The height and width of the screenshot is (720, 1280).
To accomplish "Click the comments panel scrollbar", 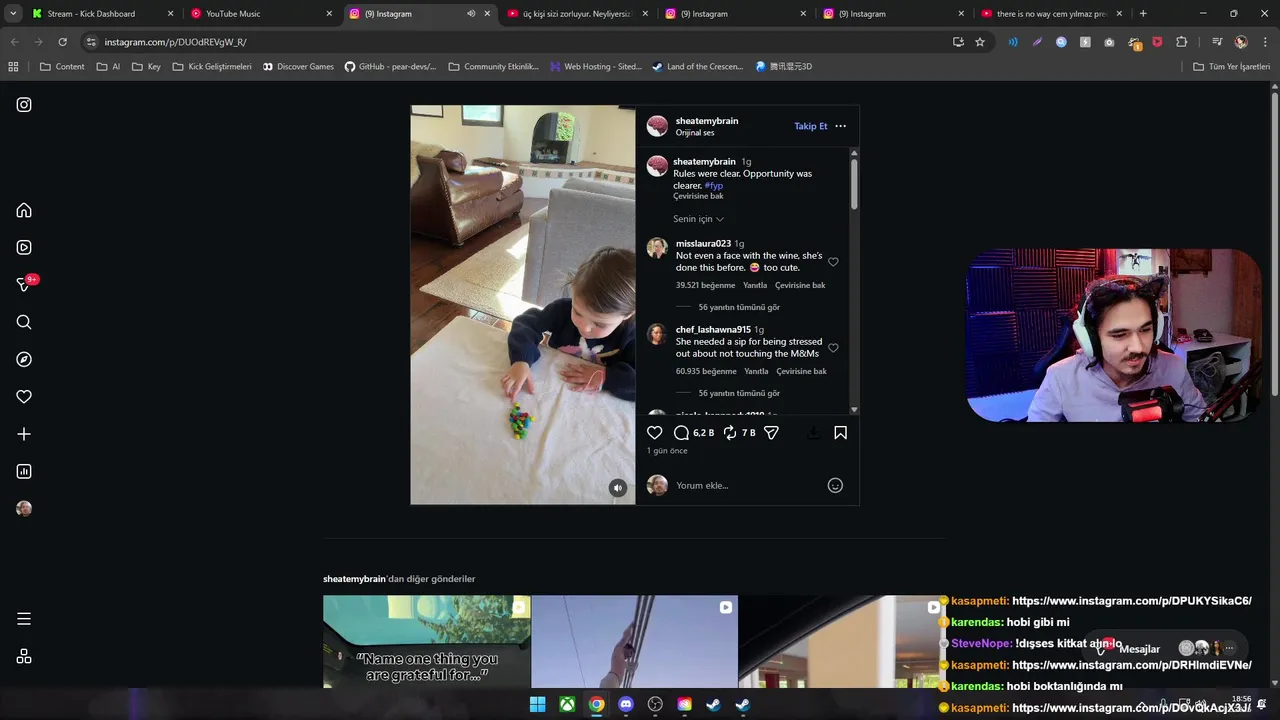I will point(854,185).
